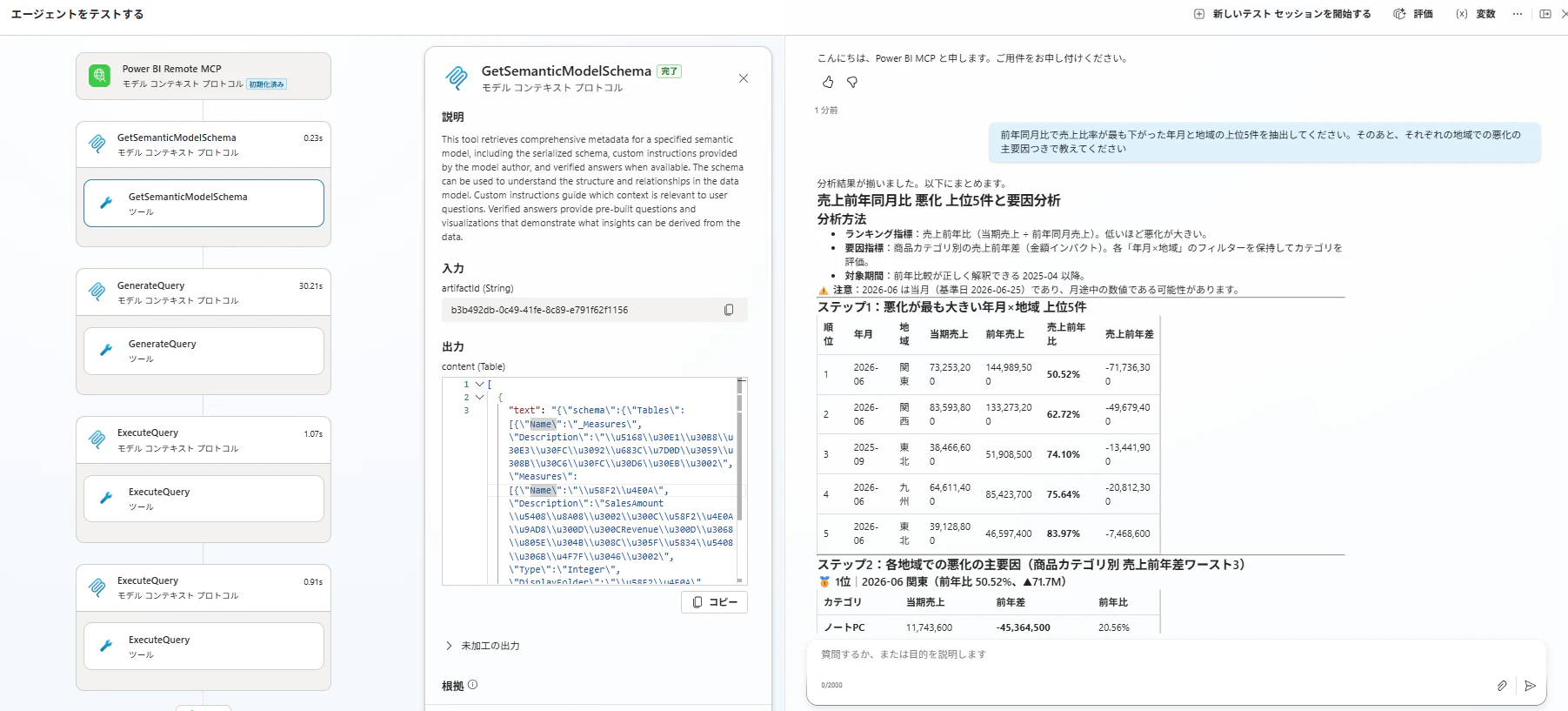Open the 評価 option in the top bar
This screenshot has width=1568, height=711.
1414,14
